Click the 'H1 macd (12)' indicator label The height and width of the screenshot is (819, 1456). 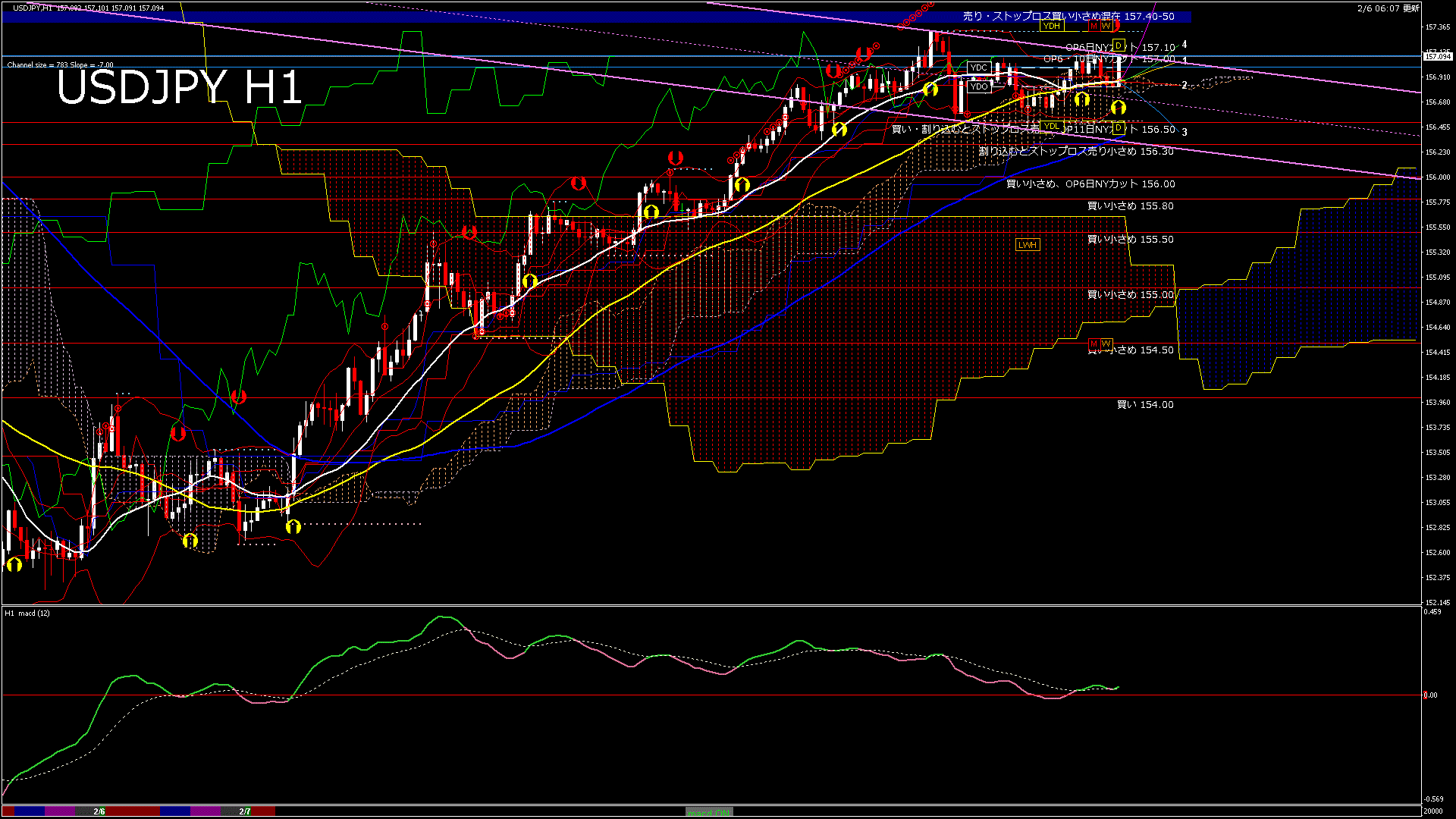[x=27, y=613]
